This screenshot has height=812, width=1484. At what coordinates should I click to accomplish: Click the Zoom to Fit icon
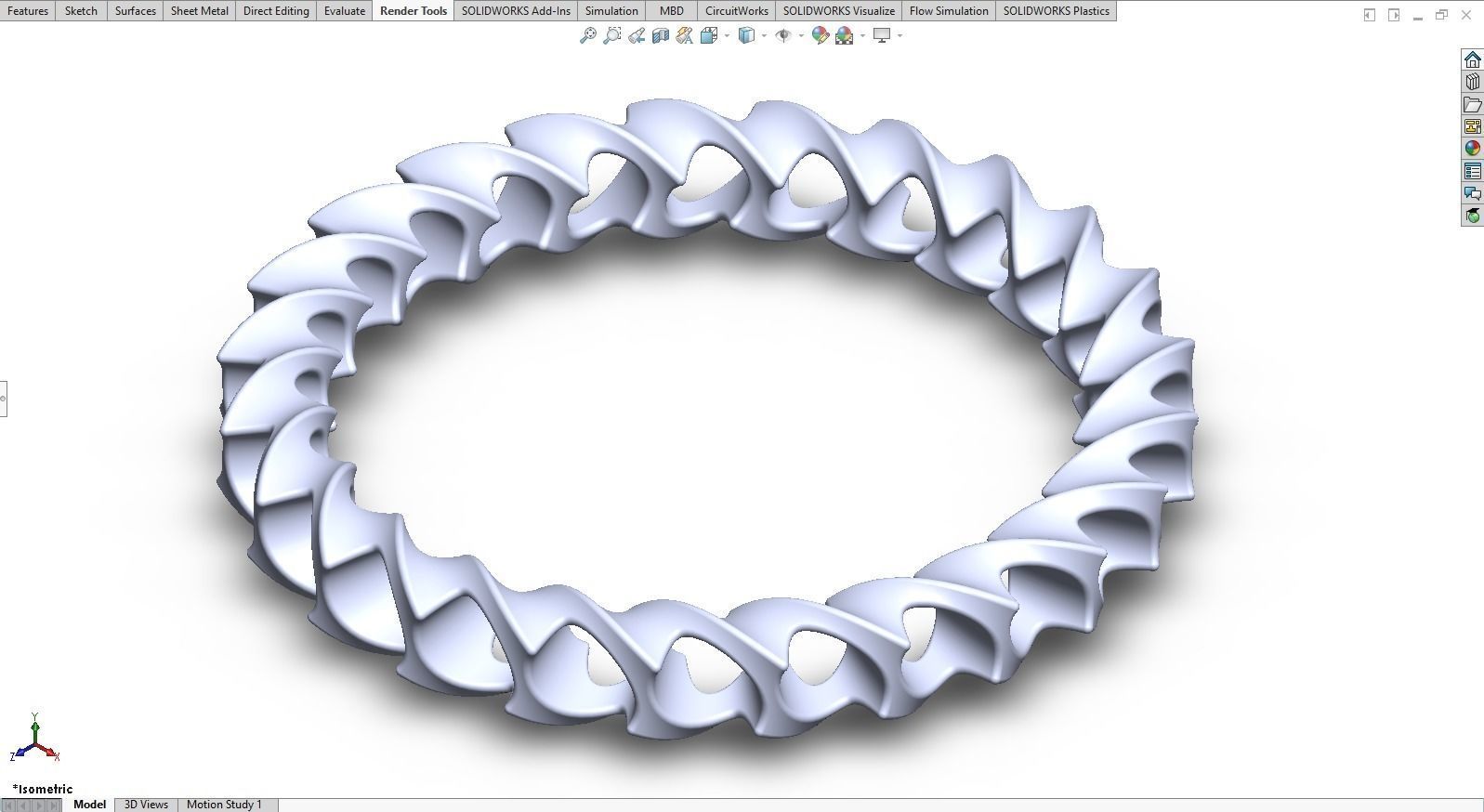[x=587, y=35]
